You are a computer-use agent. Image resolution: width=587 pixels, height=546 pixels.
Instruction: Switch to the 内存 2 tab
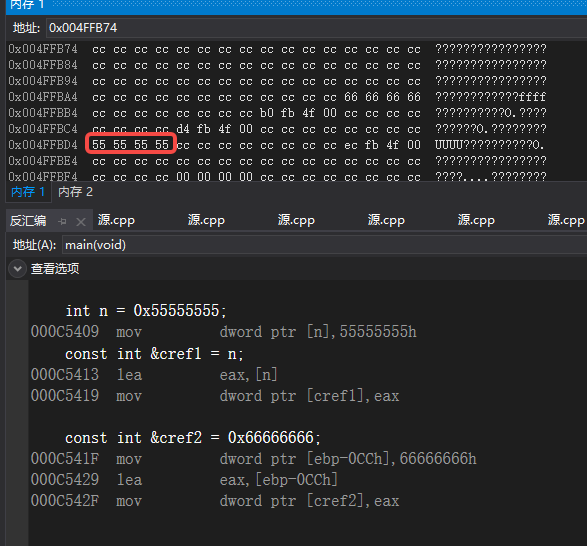click(75, 192)
